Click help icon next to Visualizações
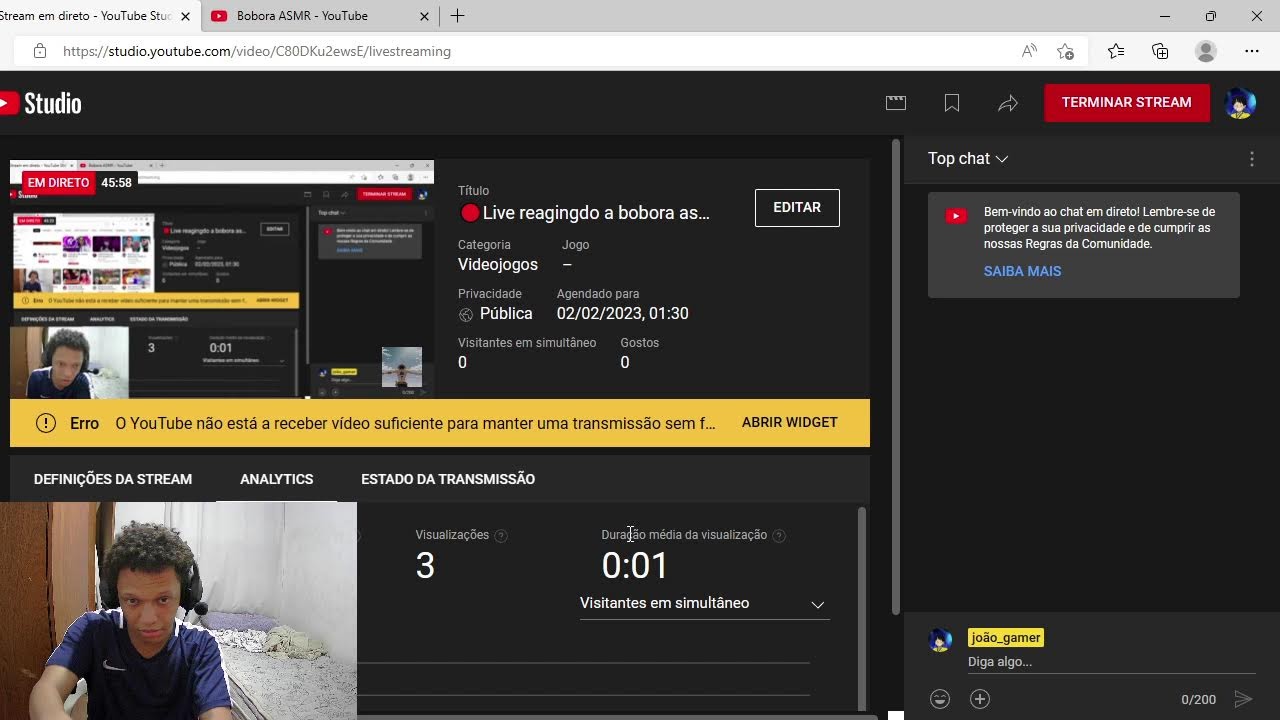The width and height of the screenshot is (1280, 720). click(501, 536)
